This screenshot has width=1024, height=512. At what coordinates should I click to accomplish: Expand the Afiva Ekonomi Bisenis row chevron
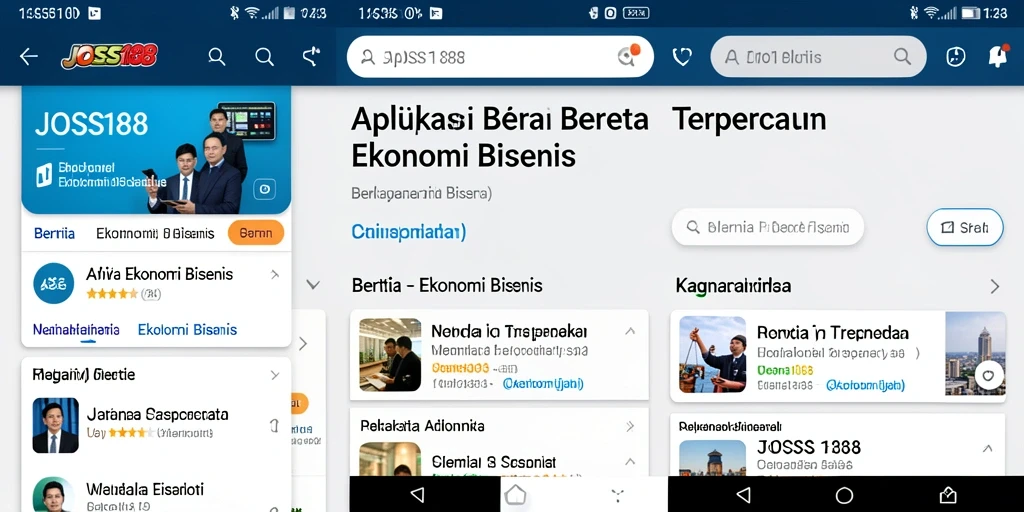(x=275, y=275)
